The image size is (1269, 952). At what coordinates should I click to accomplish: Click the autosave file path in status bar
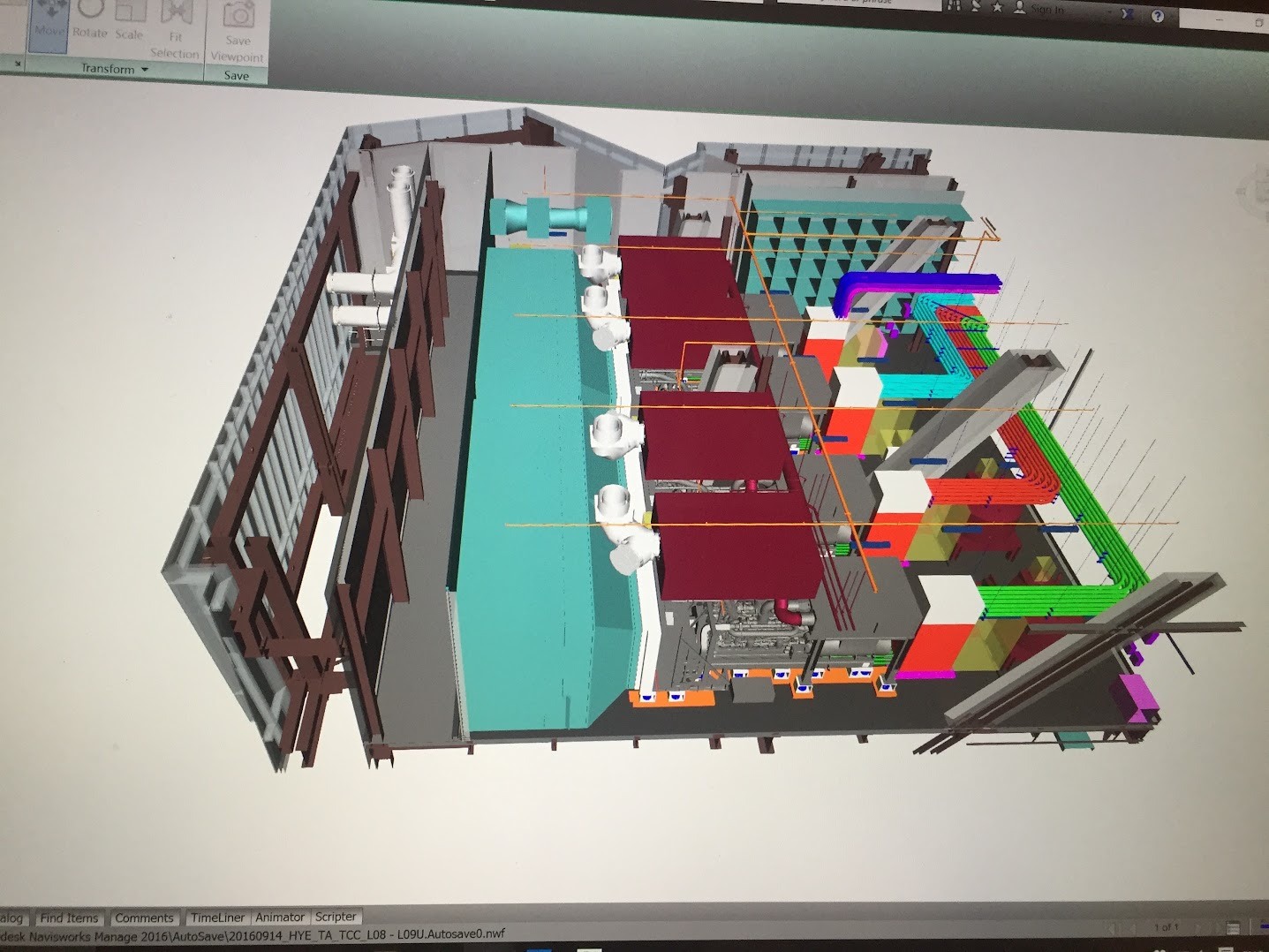pyautogui.click(x=253, y=934)
